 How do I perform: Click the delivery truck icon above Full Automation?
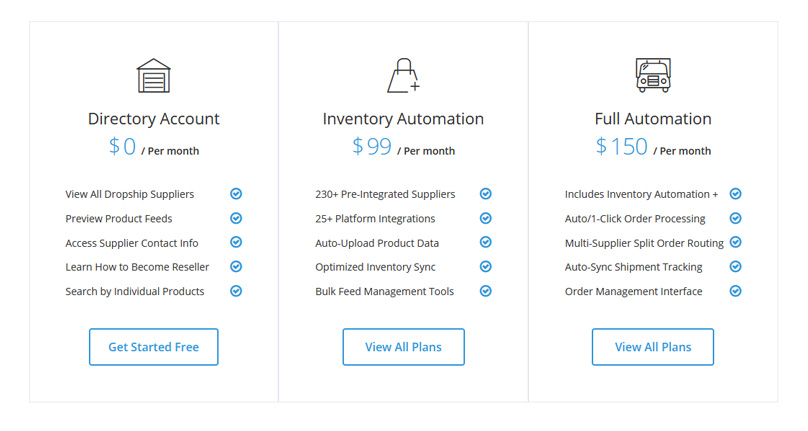point(653,76)
